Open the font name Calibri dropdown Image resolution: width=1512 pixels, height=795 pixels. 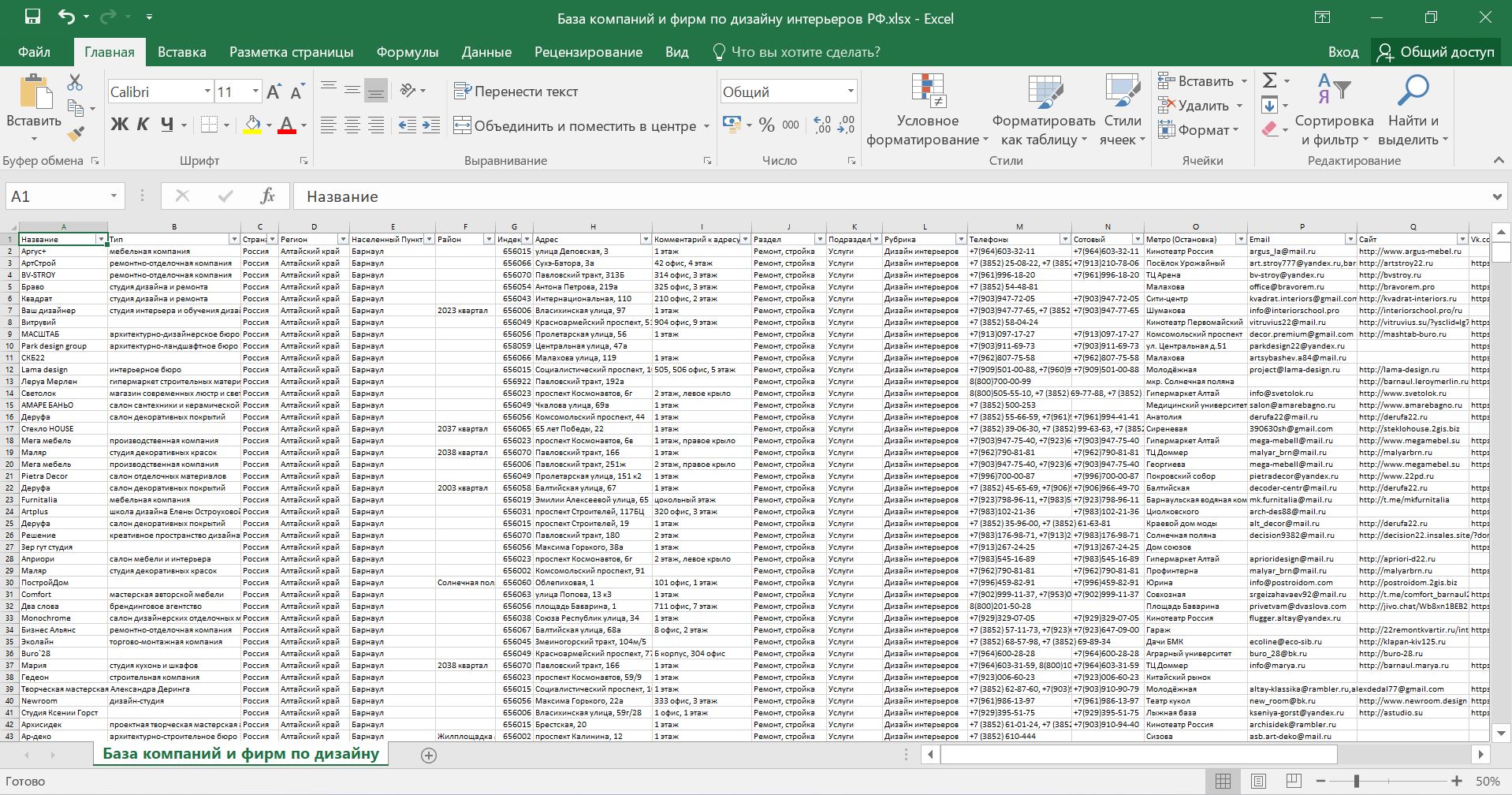(x=207, y=91)
